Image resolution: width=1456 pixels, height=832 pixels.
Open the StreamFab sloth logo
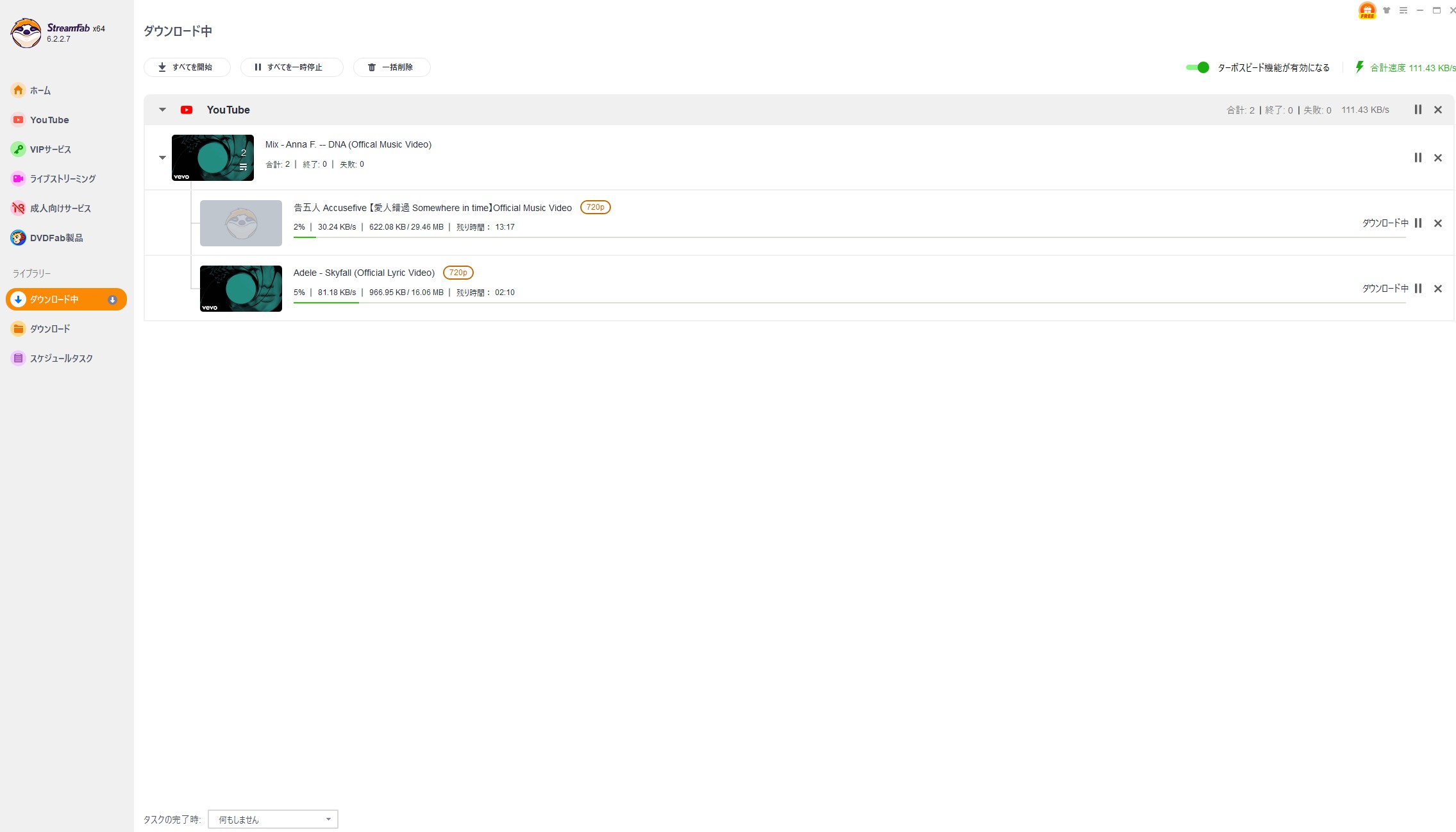[26, 33]
